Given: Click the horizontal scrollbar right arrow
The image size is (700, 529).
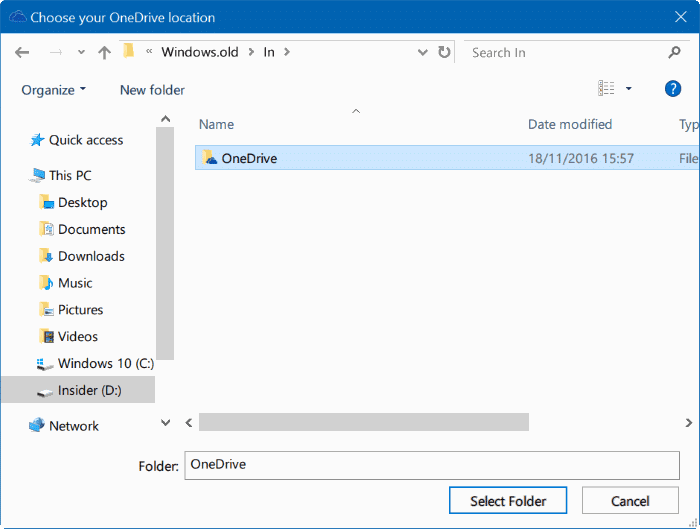Looking at the screenshot, I should [x=689, y=422].
